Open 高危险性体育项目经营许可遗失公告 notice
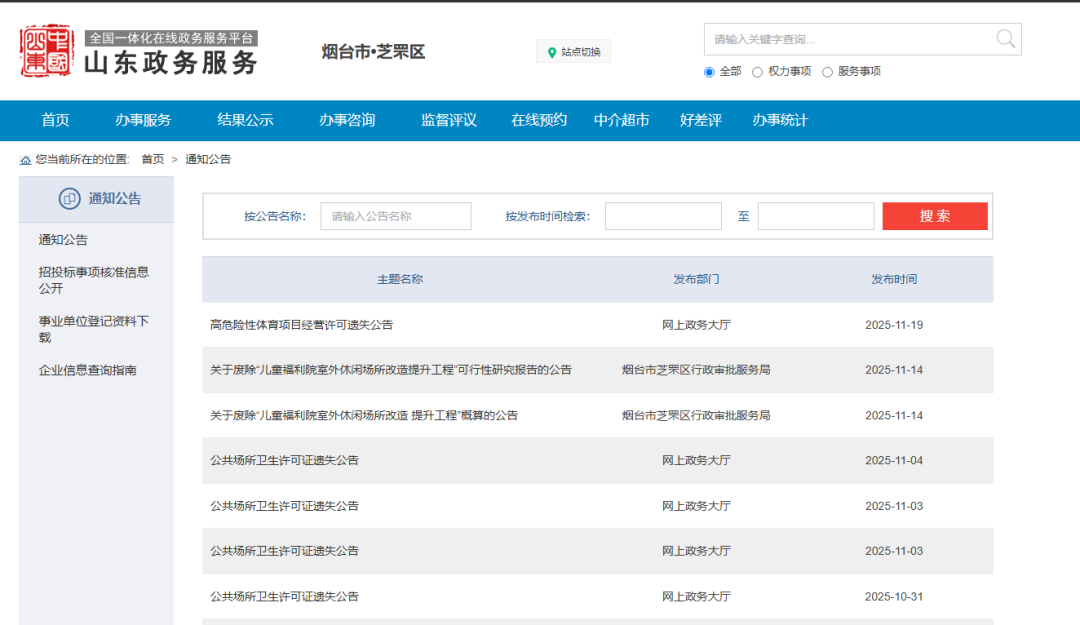Viewport: 1080px width, 625px height. pyautogui.click(x=301, y=325)
